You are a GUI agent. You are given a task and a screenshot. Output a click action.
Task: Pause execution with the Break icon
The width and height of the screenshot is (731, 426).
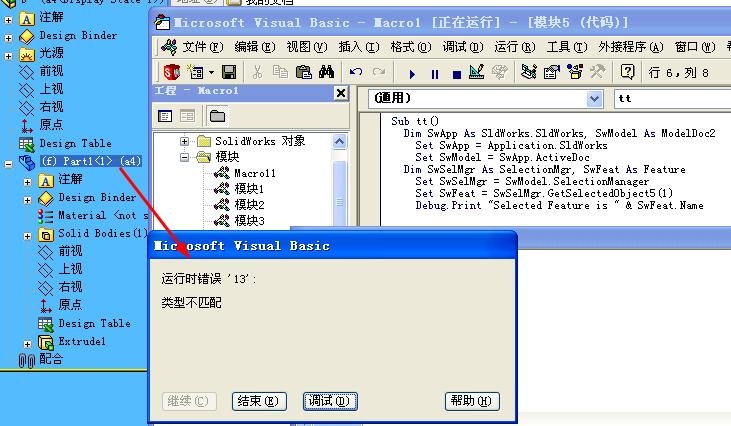click(x=435, y=74)
